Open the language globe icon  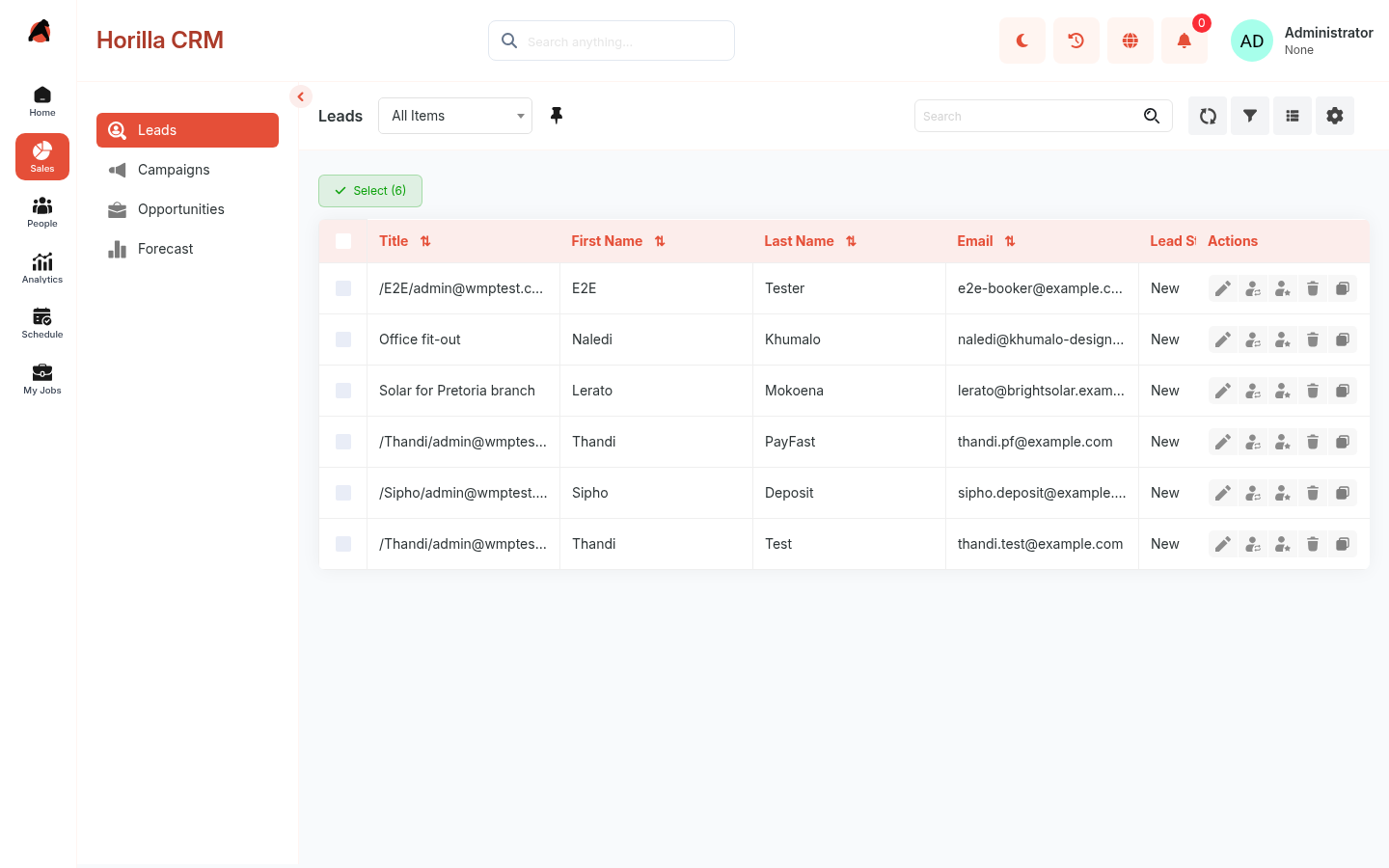1130,41
